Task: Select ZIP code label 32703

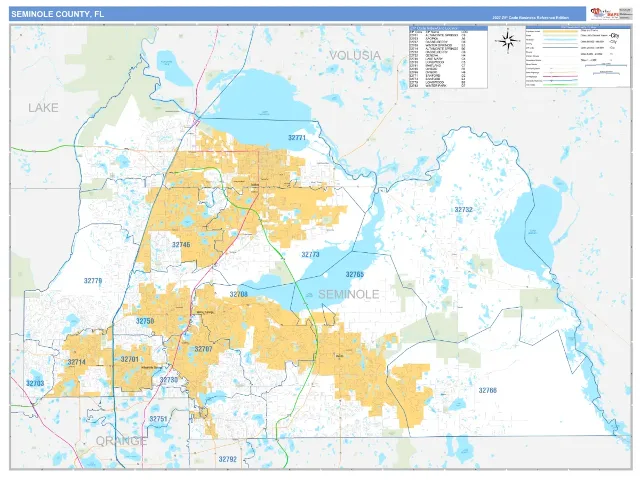Action: point(35,383)
